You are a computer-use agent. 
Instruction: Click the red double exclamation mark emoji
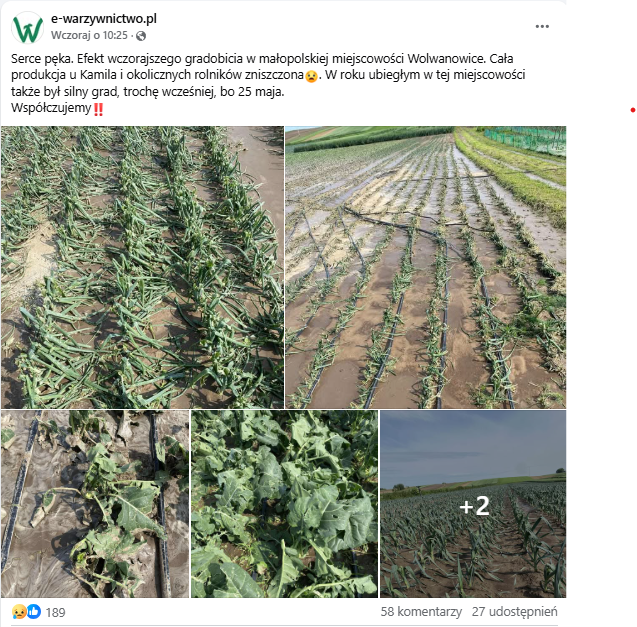pyautogui.click(x=98, y=109)
